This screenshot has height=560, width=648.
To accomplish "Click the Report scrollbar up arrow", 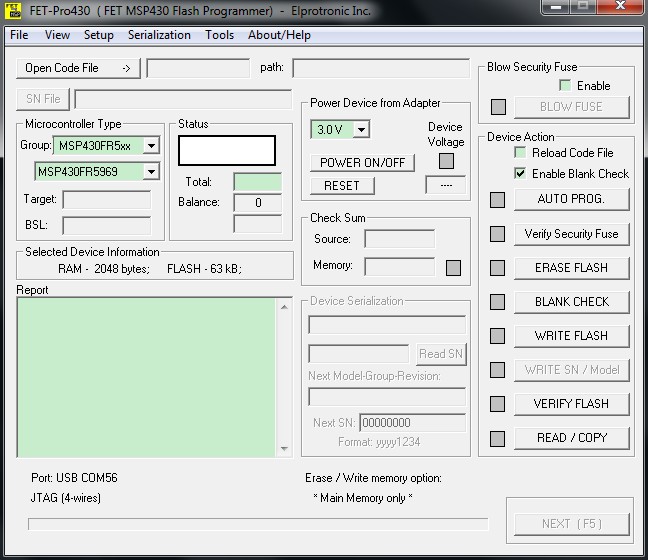I will coord(284,307).
